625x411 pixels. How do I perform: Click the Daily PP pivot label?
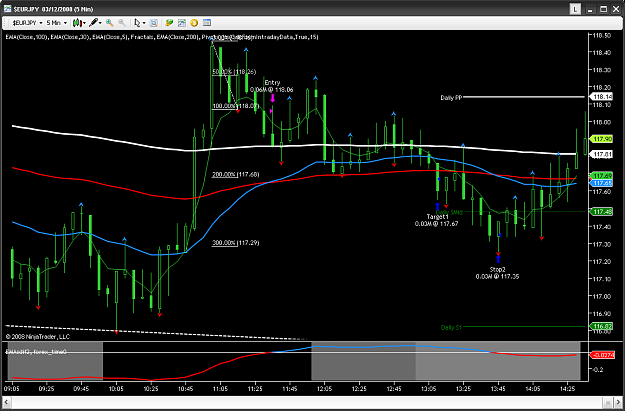coord(451,97)
